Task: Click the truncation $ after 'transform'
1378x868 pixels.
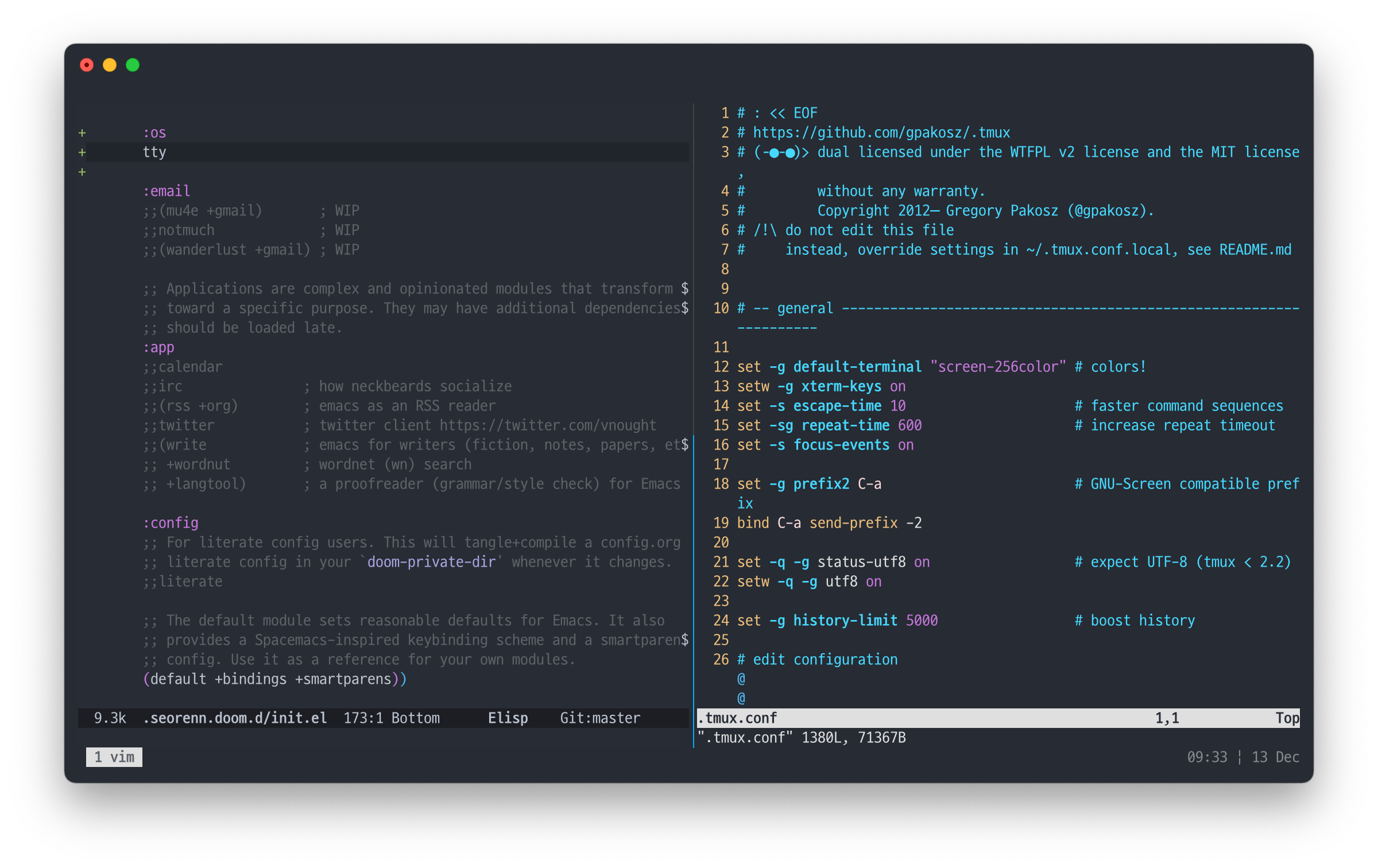Action: [684, 289]
